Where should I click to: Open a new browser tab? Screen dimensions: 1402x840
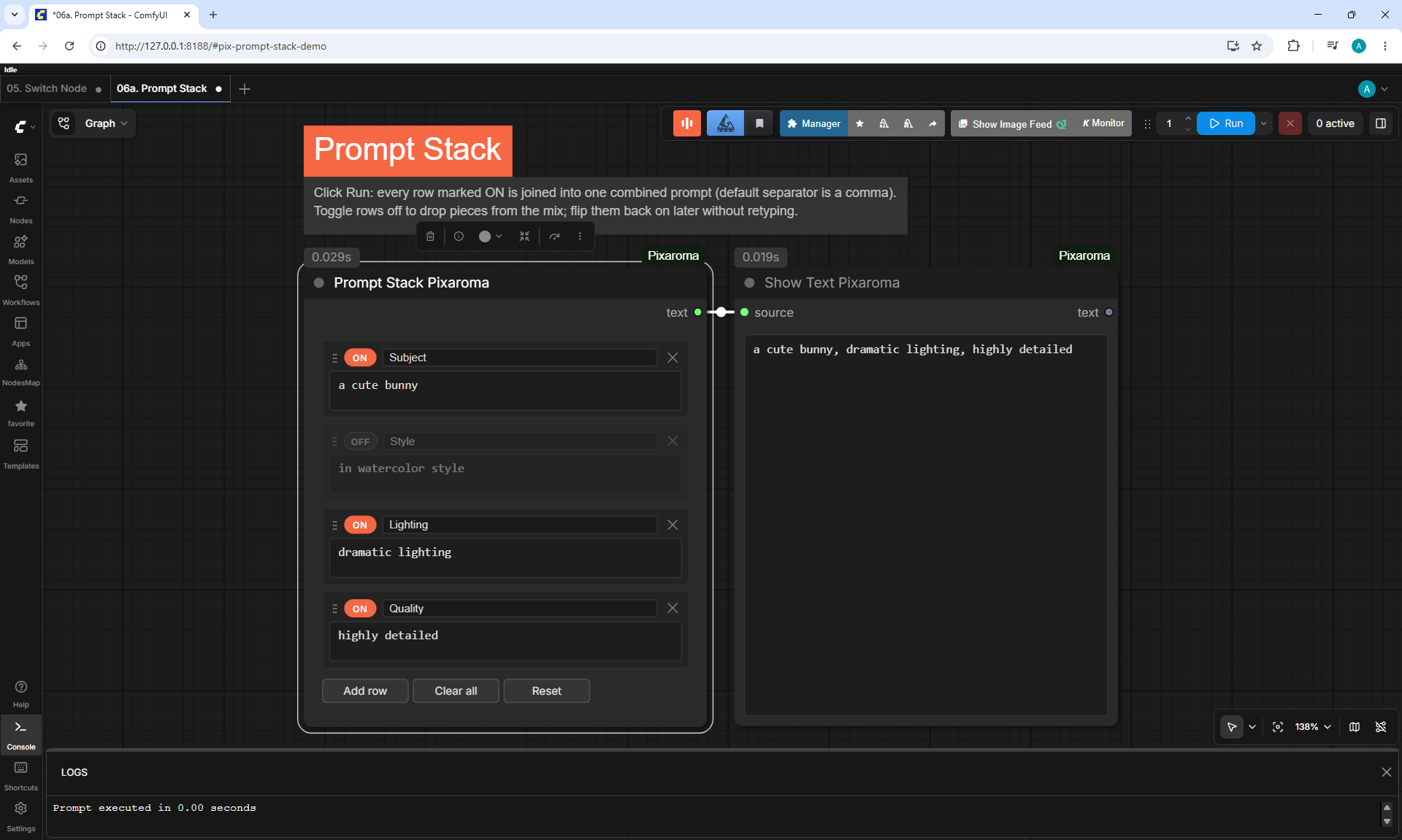tap(213, 15)
